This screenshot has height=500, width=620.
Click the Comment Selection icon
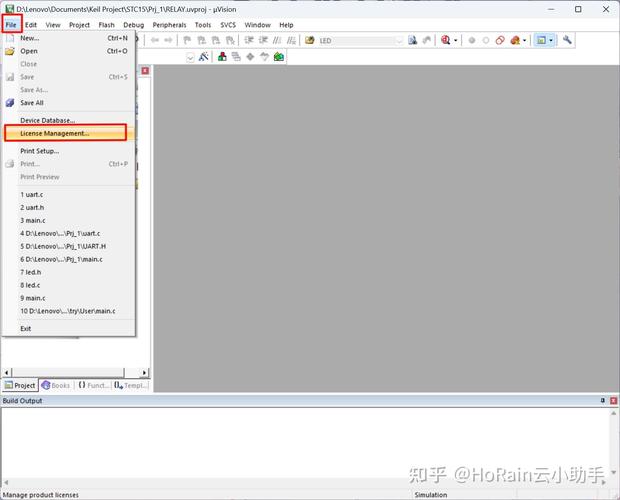tap(277, 40)
